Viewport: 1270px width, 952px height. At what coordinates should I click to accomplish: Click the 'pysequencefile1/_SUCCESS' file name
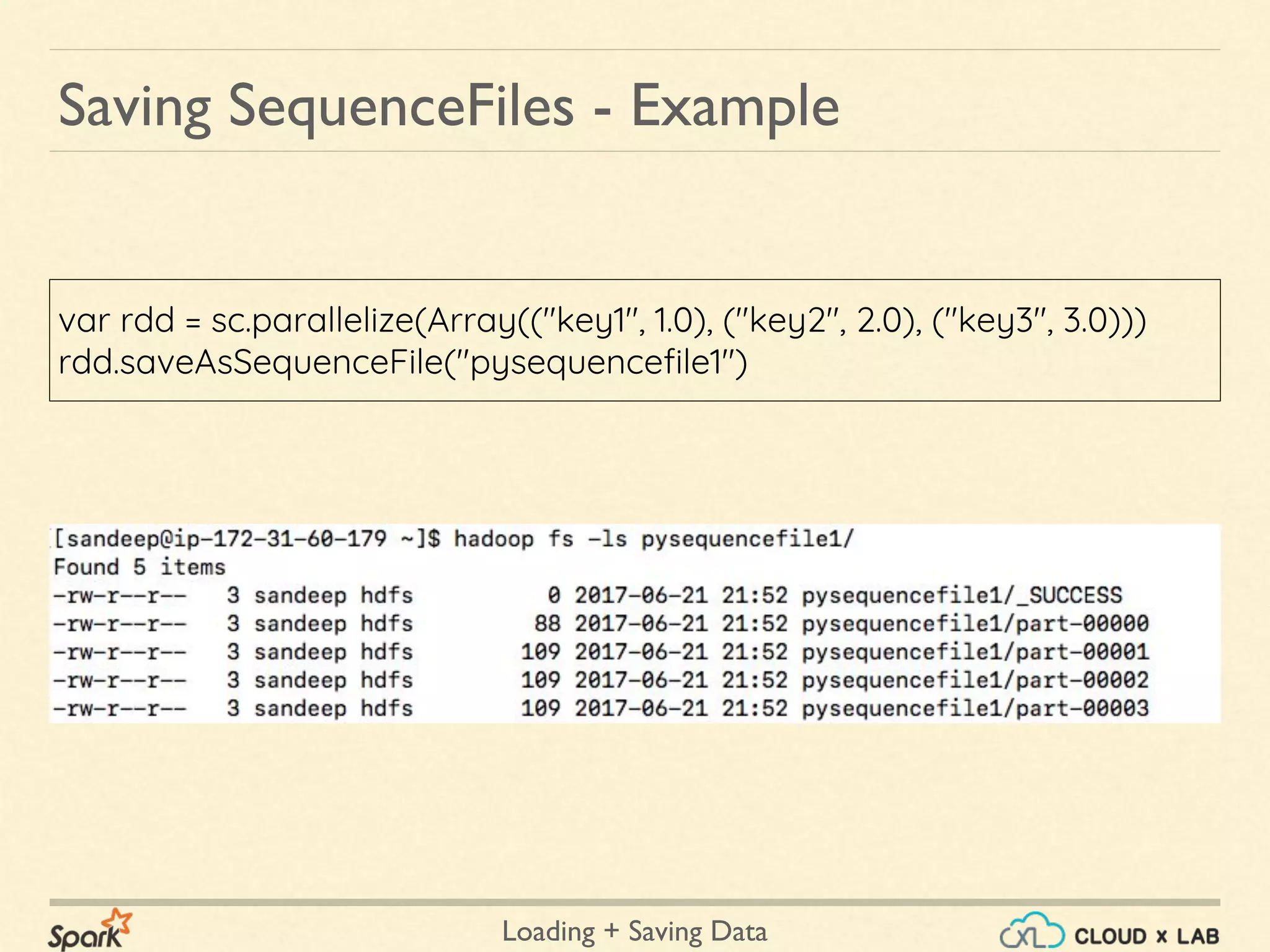962,596
